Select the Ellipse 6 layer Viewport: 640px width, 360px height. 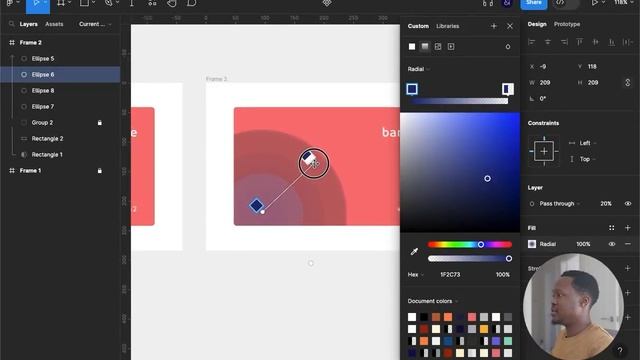click(x=43, y=74)
